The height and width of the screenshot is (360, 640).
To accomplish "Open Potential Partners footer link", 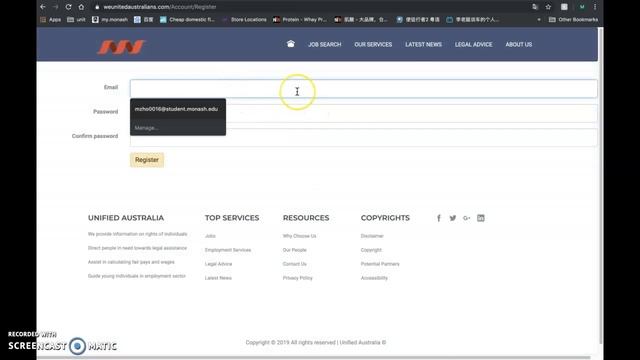I will 380,264.
